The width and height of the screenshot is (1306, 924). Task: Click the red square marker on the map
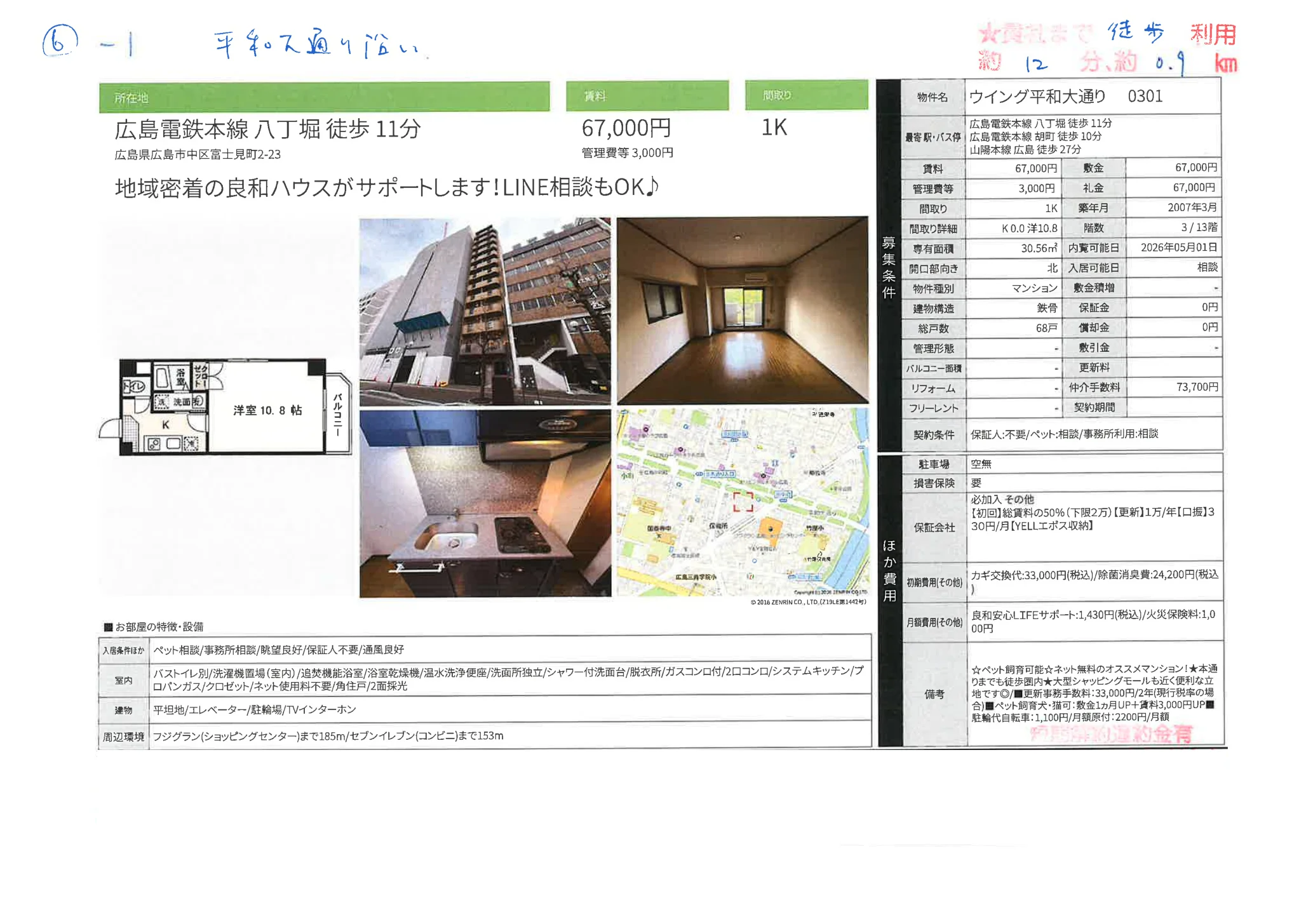pos(743,502)
